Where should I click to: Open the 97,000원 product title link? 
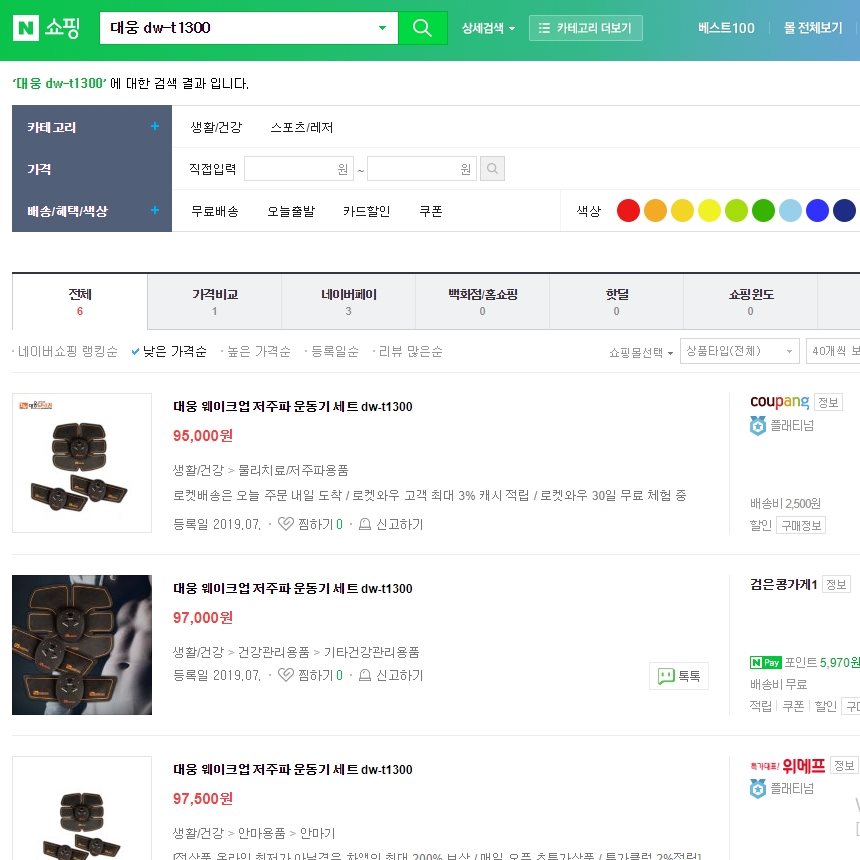tap(293, 589)
